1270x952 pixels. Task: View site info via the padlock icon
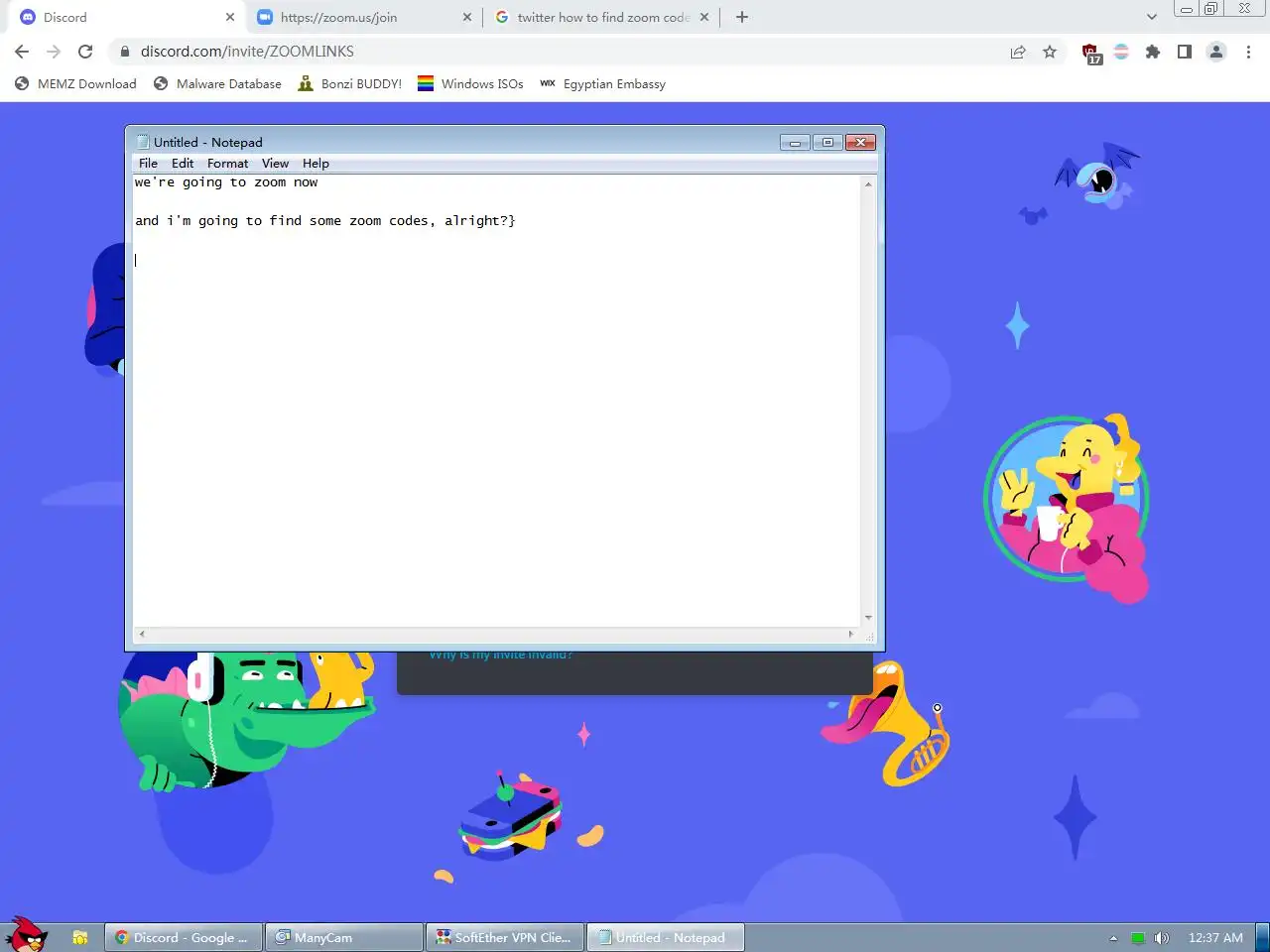tap(125, 52)
